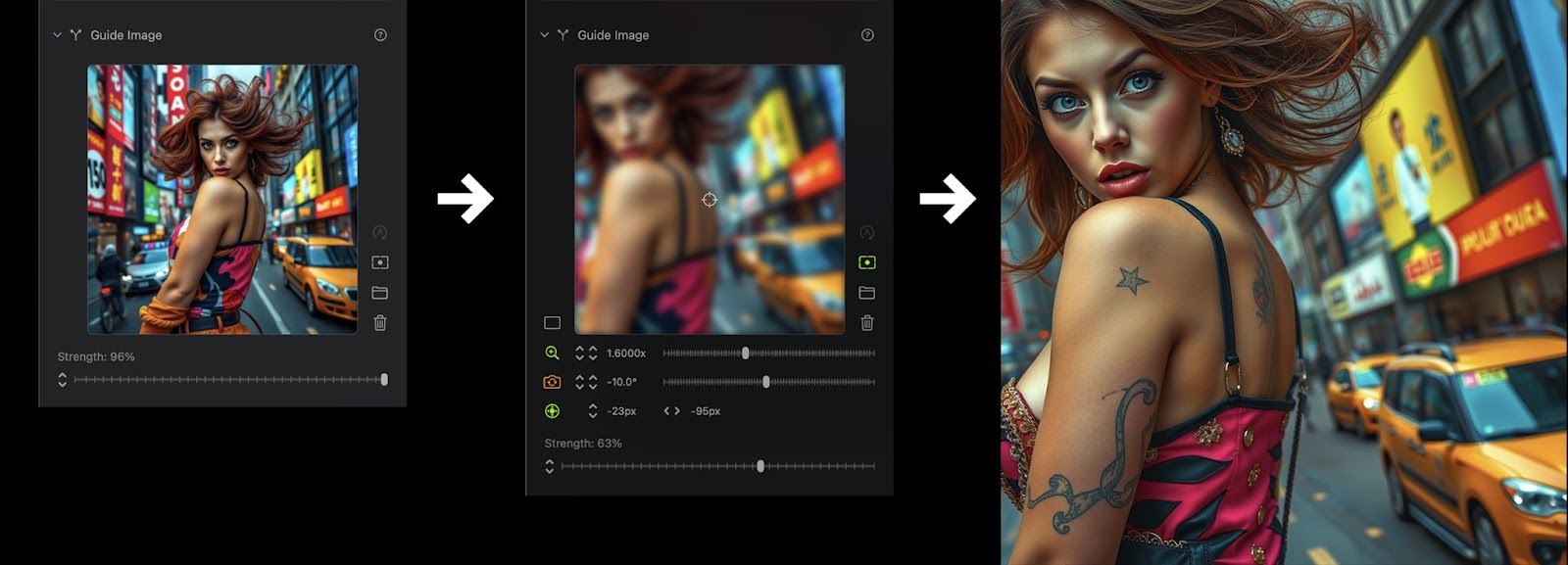Image resolution: width=1568 pixels, height=565 pixels.
Task: Open help for the 96% strength Guide Image panel
Action: click(x=380, y=35)
